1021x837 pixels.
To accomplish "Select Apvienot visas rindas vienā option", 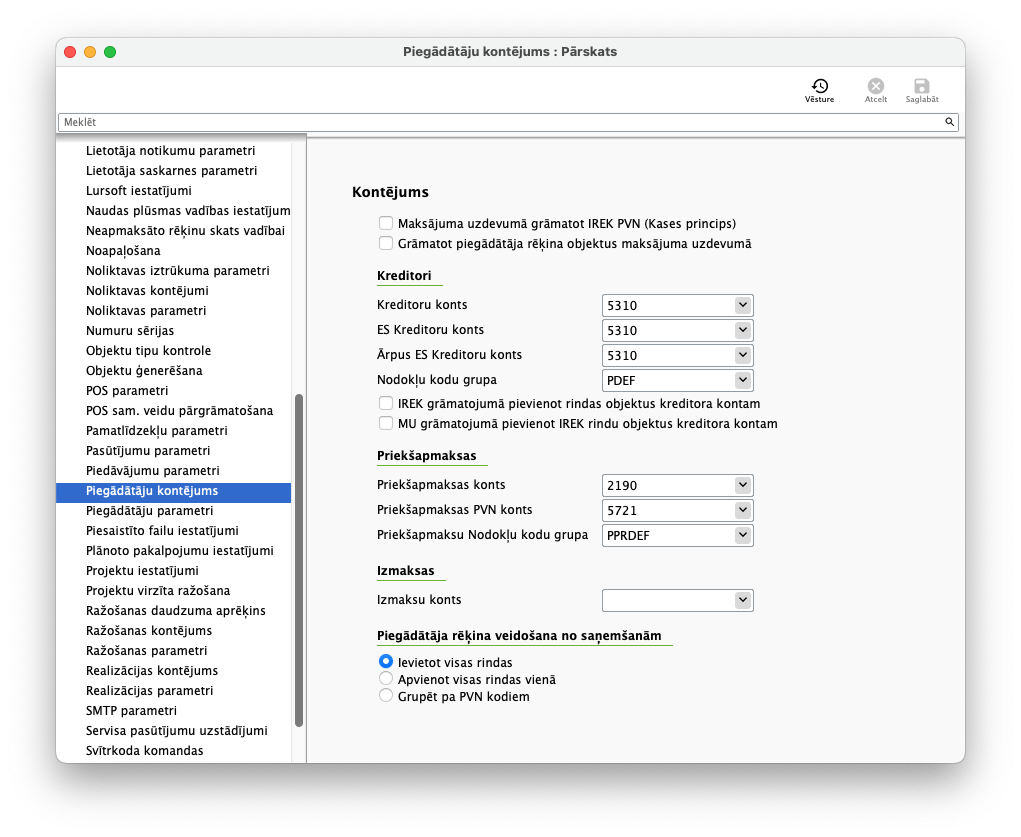I will pos(386,679).
